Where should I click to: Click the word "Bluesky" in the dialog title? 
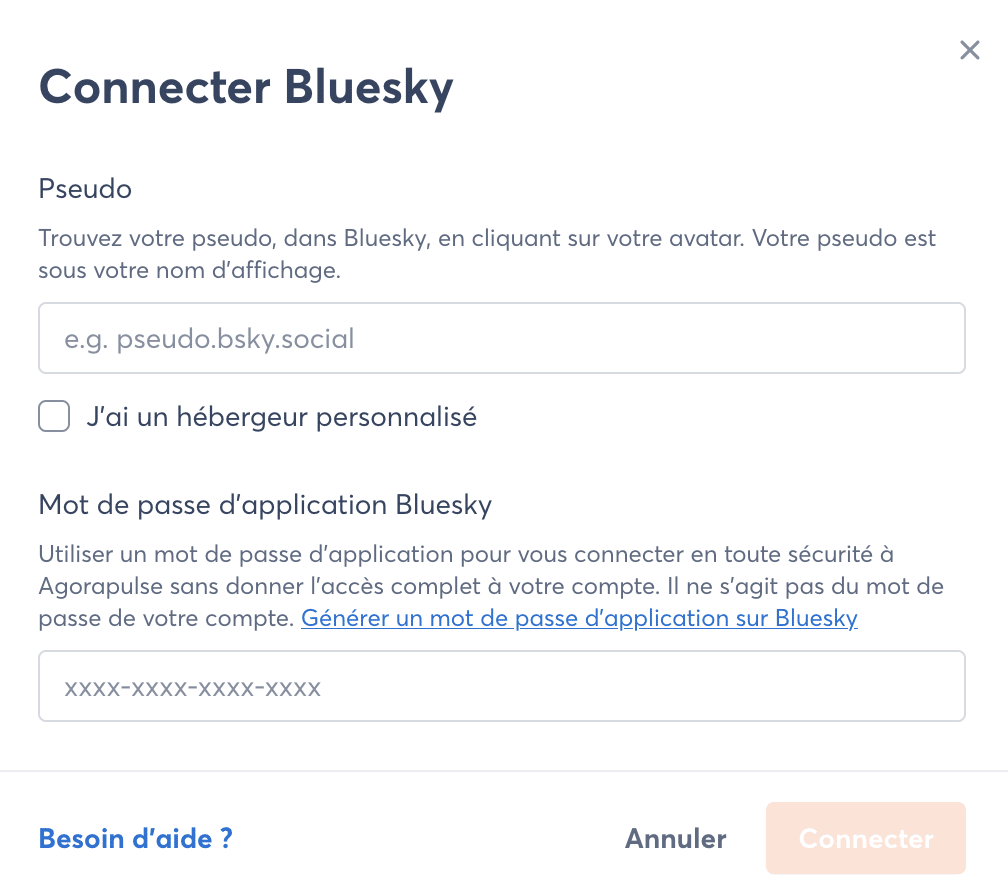pos(368,87)
